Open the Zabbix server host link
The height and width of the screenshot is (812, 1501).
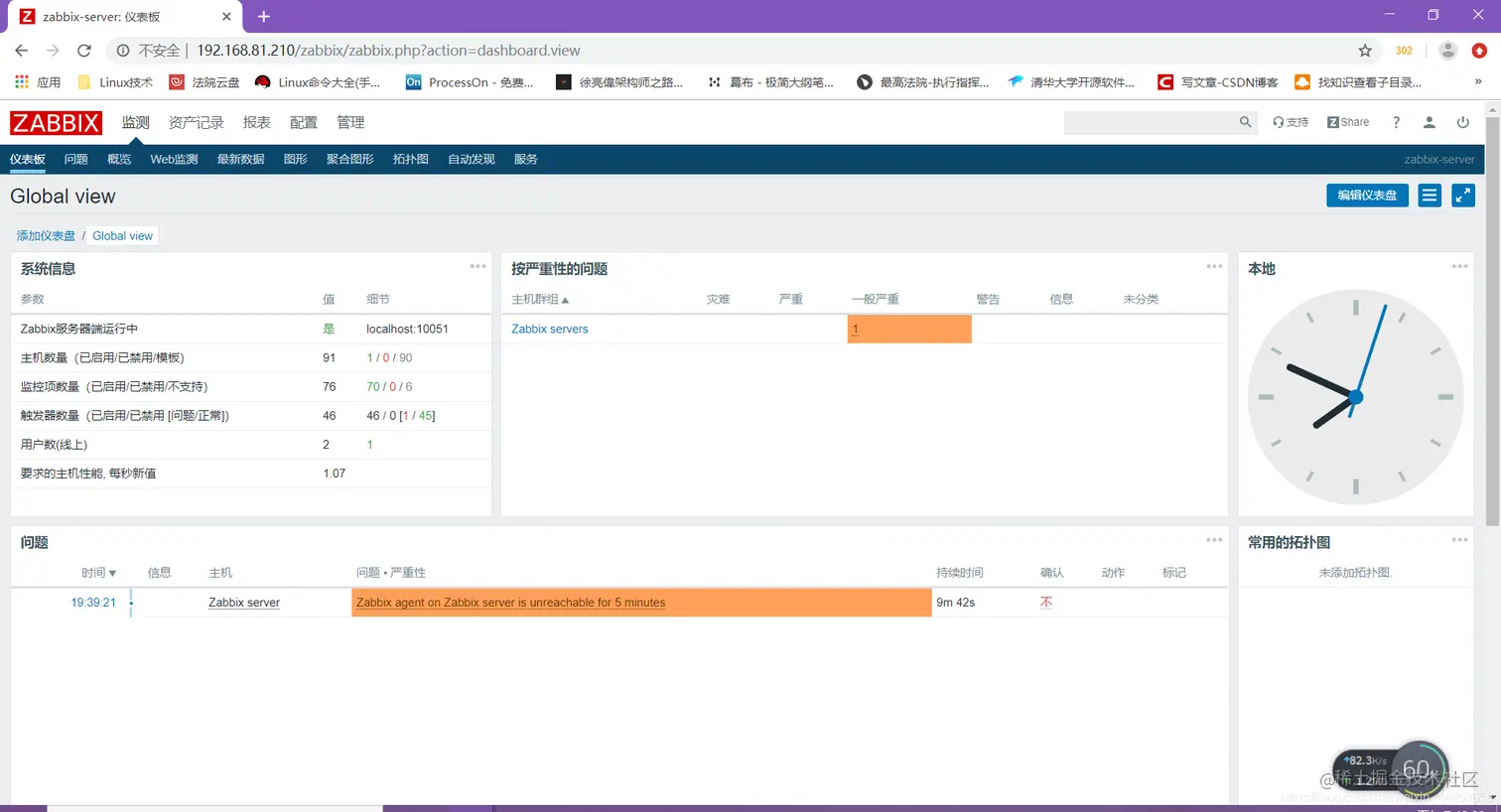(244, 603)
